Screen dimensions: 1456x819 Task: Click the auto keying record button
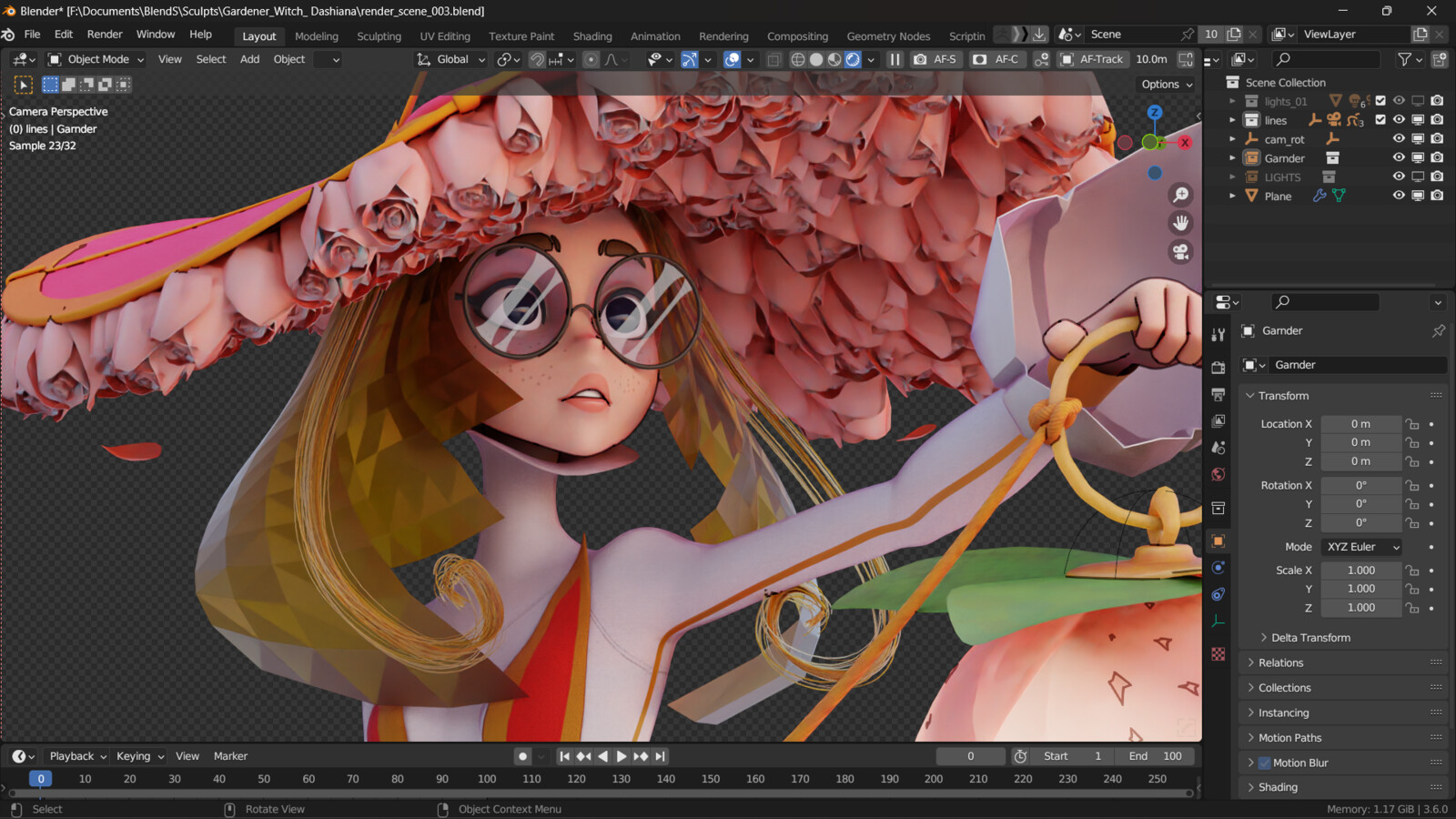(522, 756)
